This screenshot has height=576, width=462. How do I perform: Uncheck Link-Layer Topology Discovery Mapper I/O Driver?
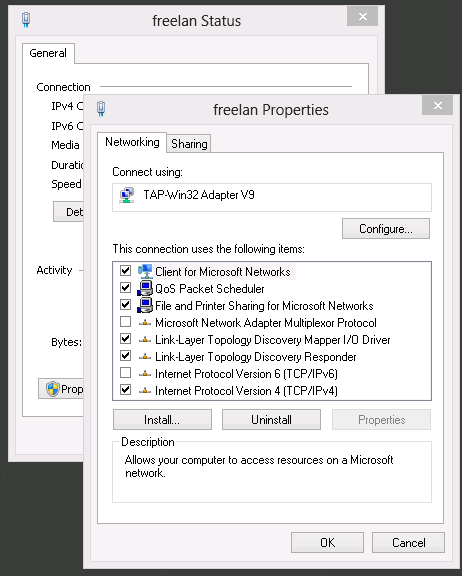126,339
